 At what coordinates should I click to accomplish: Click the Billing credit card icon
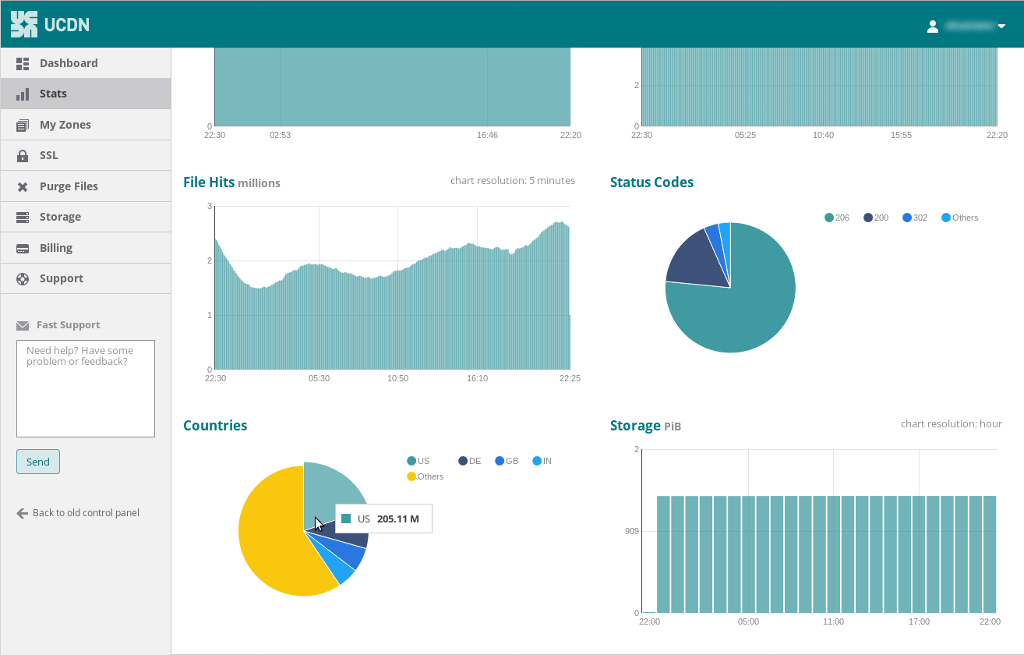coord(22,248)
